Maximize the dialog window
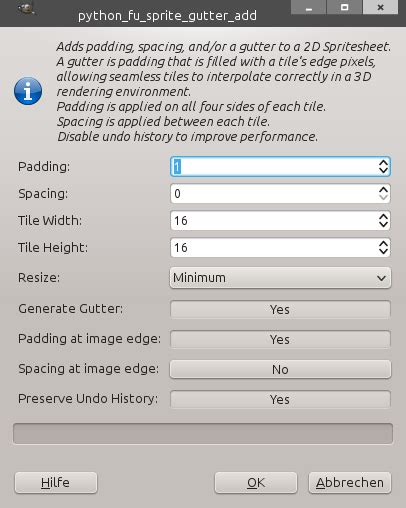 345,7
